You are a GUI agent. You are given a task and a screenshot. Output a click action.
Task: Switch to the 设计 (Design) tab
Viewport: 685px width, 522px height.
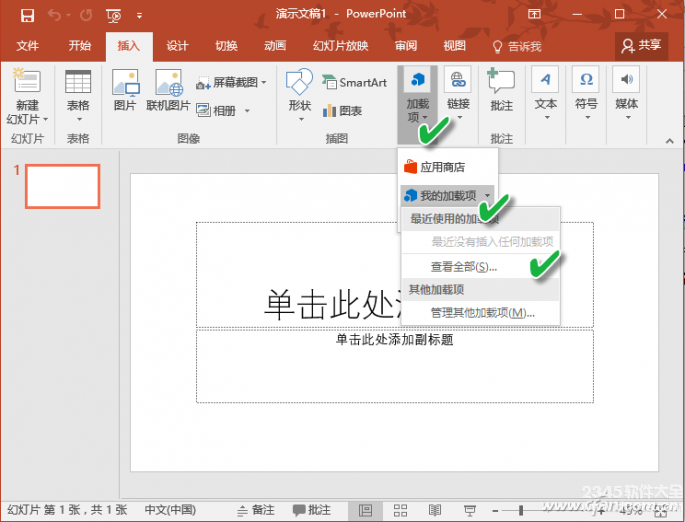tap(177, 46)
